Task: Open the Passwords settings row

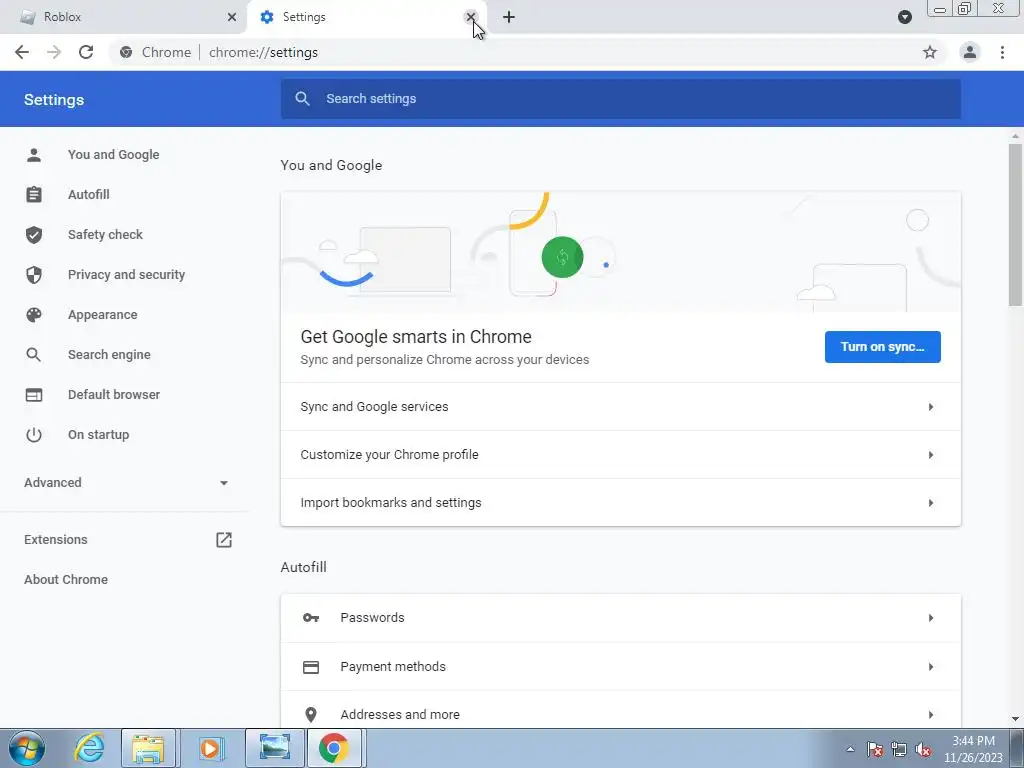Action: (x=620, y=618)
